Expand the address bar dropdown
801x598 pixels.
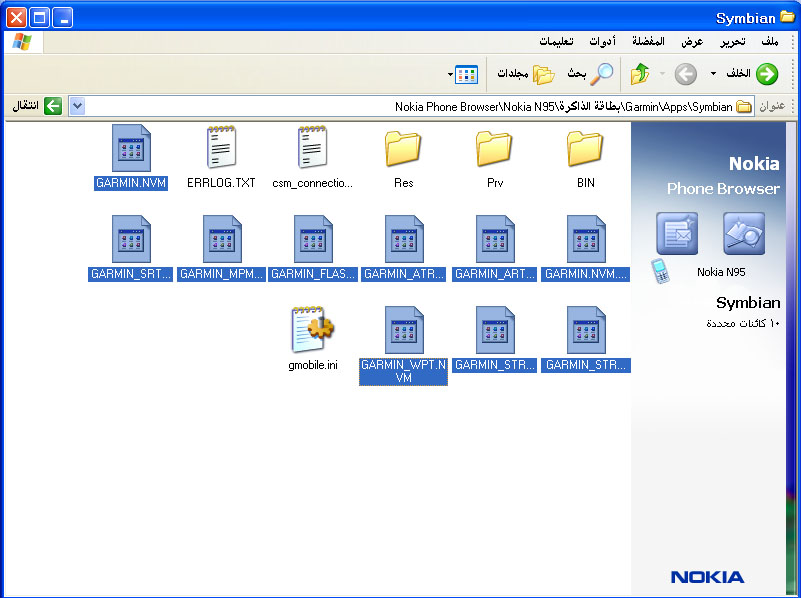coord(77,106)
